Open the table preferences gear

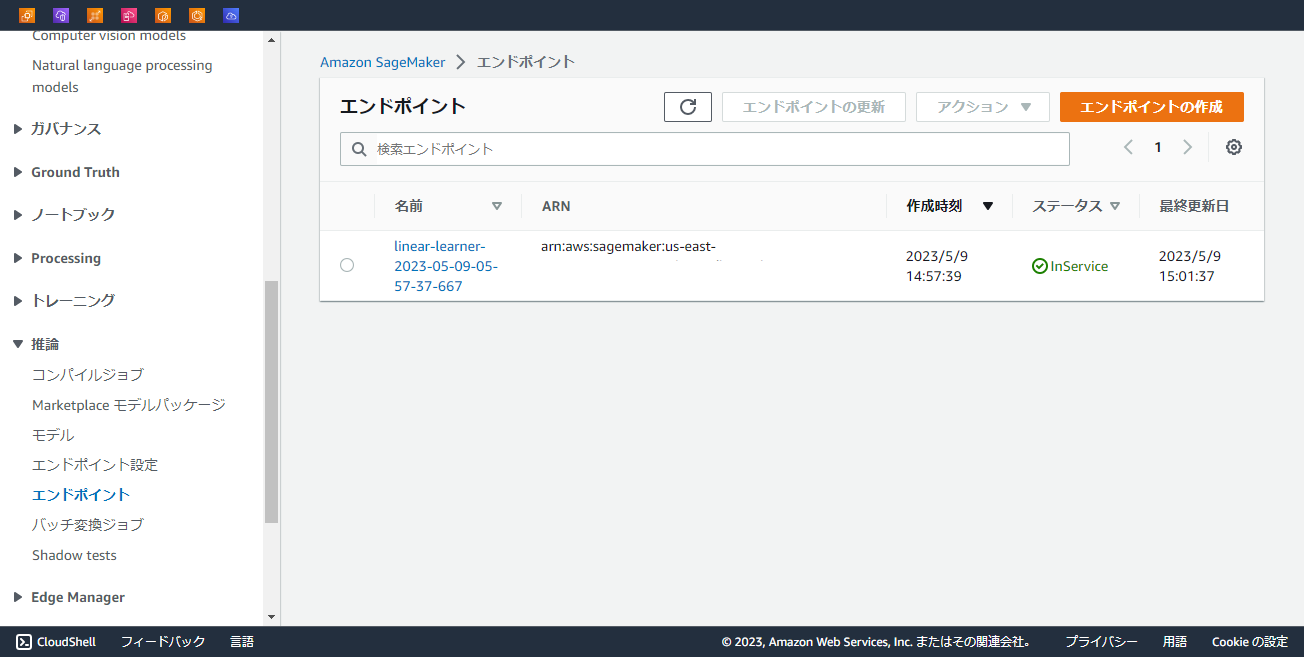tap(1233, 147)
